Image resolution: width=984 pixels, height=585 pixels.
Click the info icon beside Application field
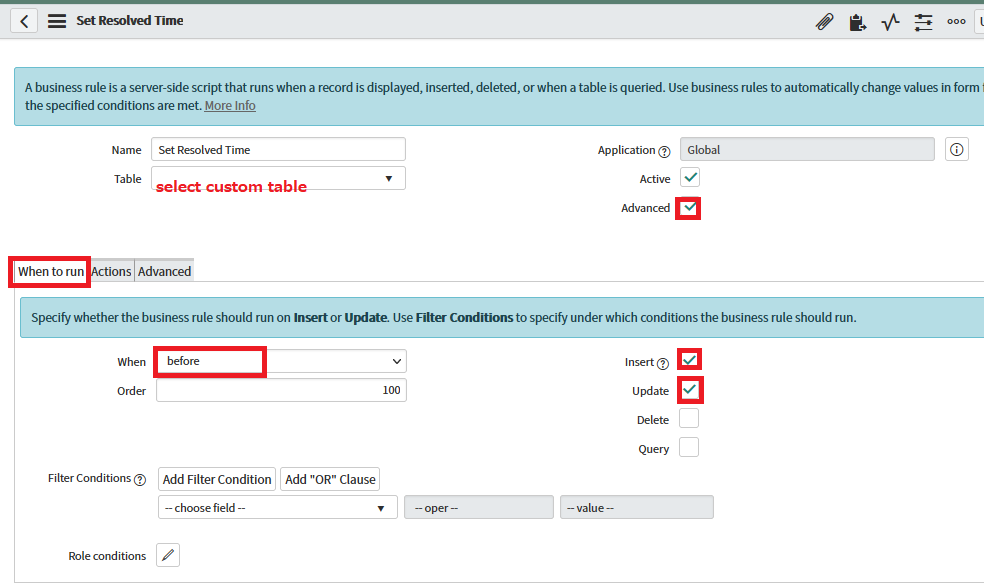pos(956,149)
